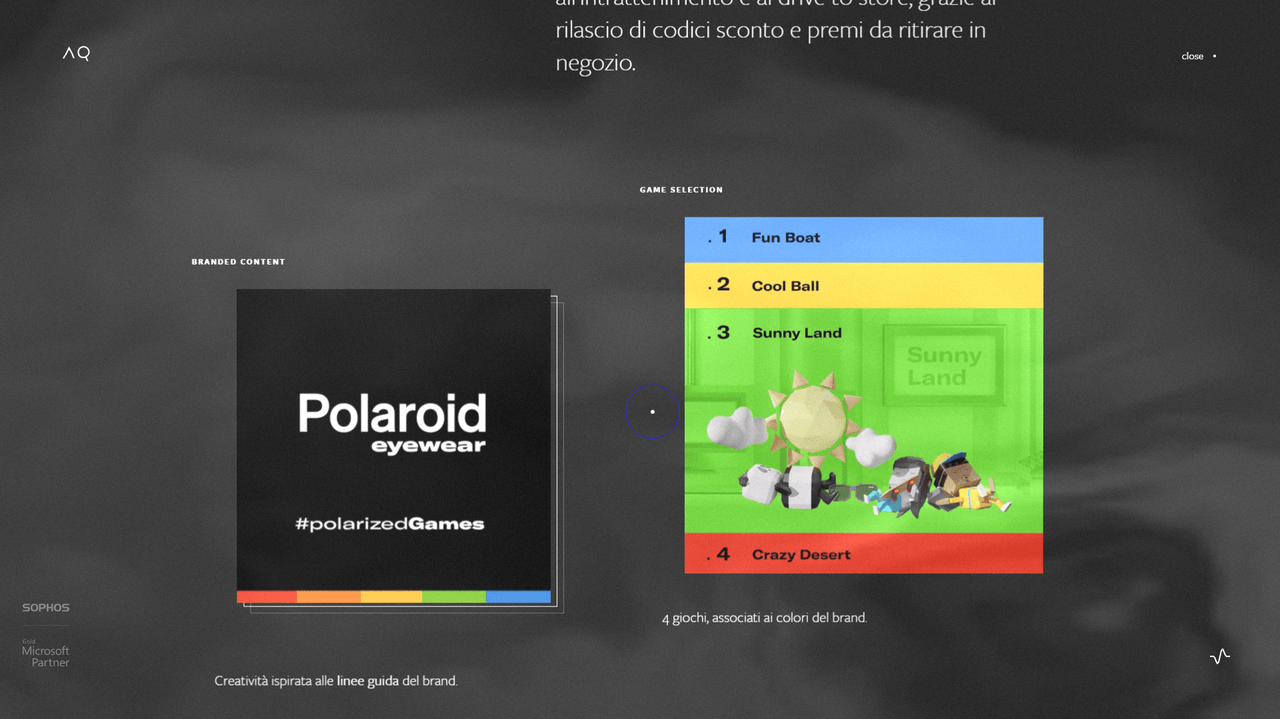Click the red swatch on the color bar

point(267,597)
